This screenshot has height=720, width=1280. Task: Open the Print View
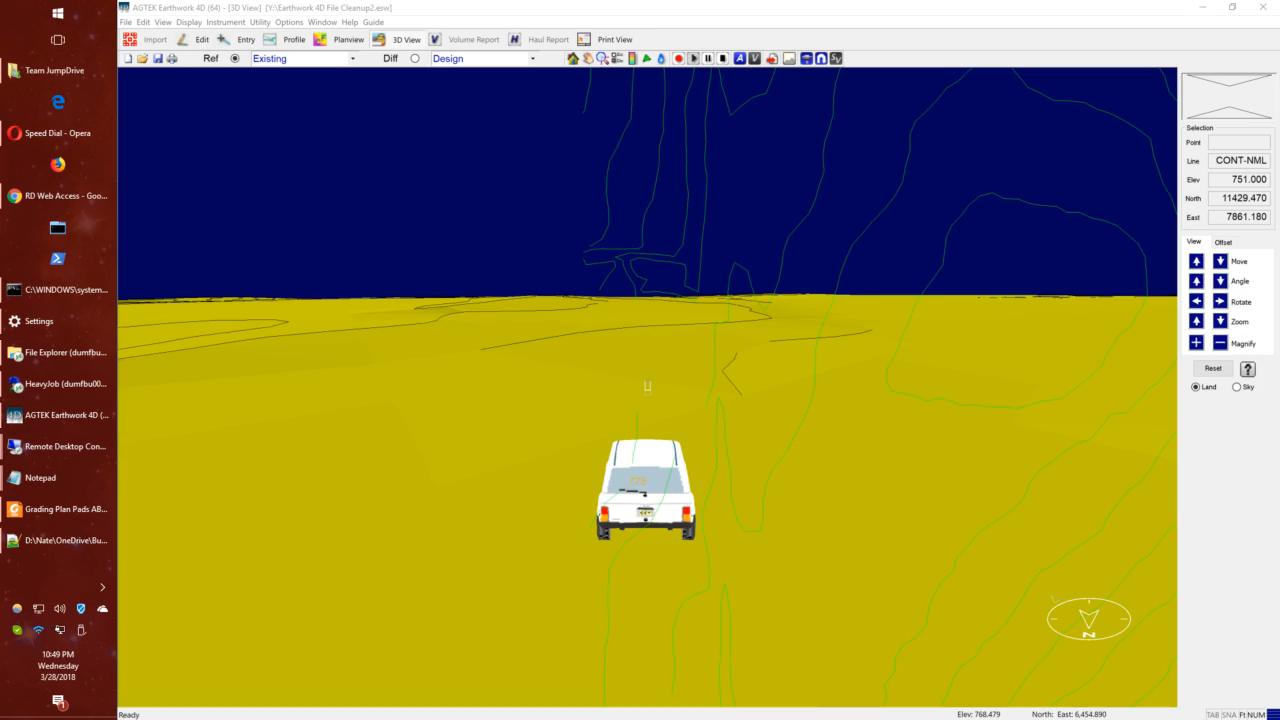605,40
